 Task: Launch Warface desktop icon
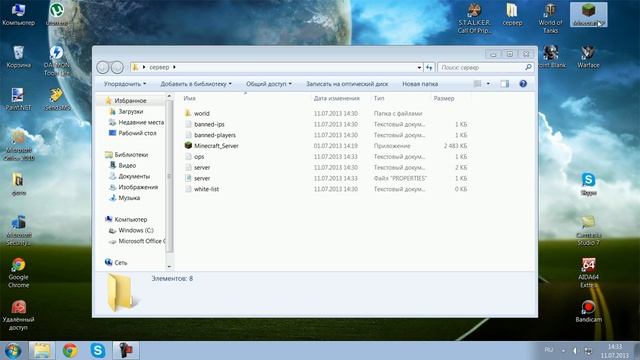pos(588,57)
